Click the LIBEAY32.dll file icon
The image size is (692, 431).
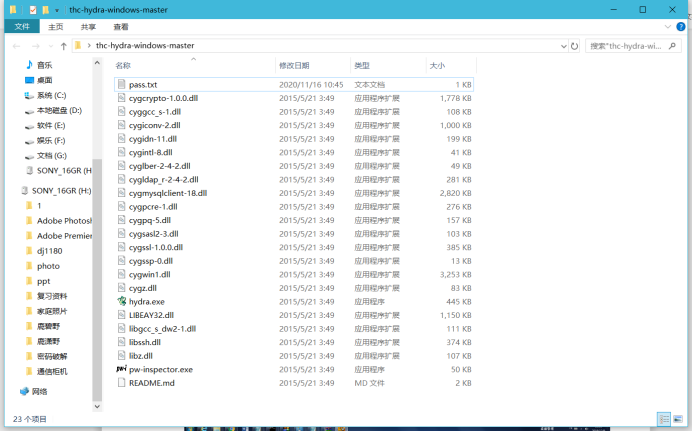point(121,315)
